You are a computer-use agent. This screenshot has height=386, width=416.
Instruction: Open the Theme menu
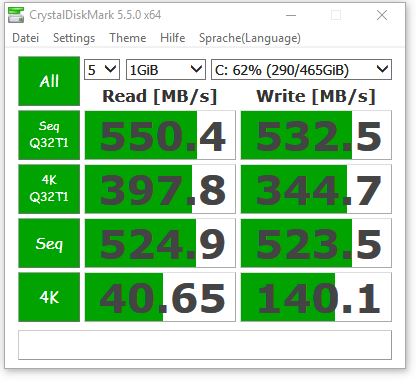coord(128,38)
